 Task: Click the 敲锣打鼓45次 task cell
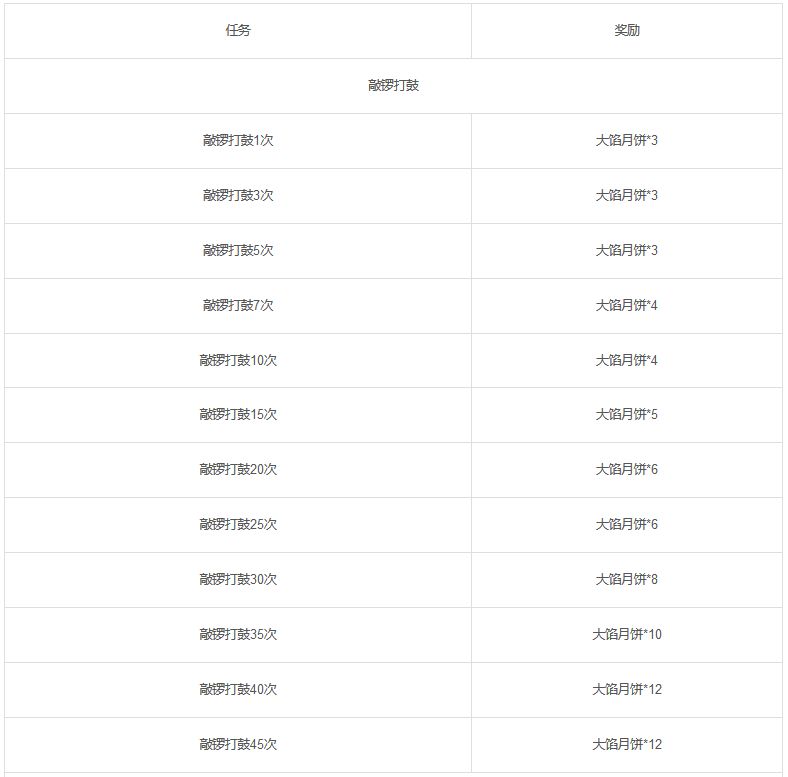coord(238,744)
